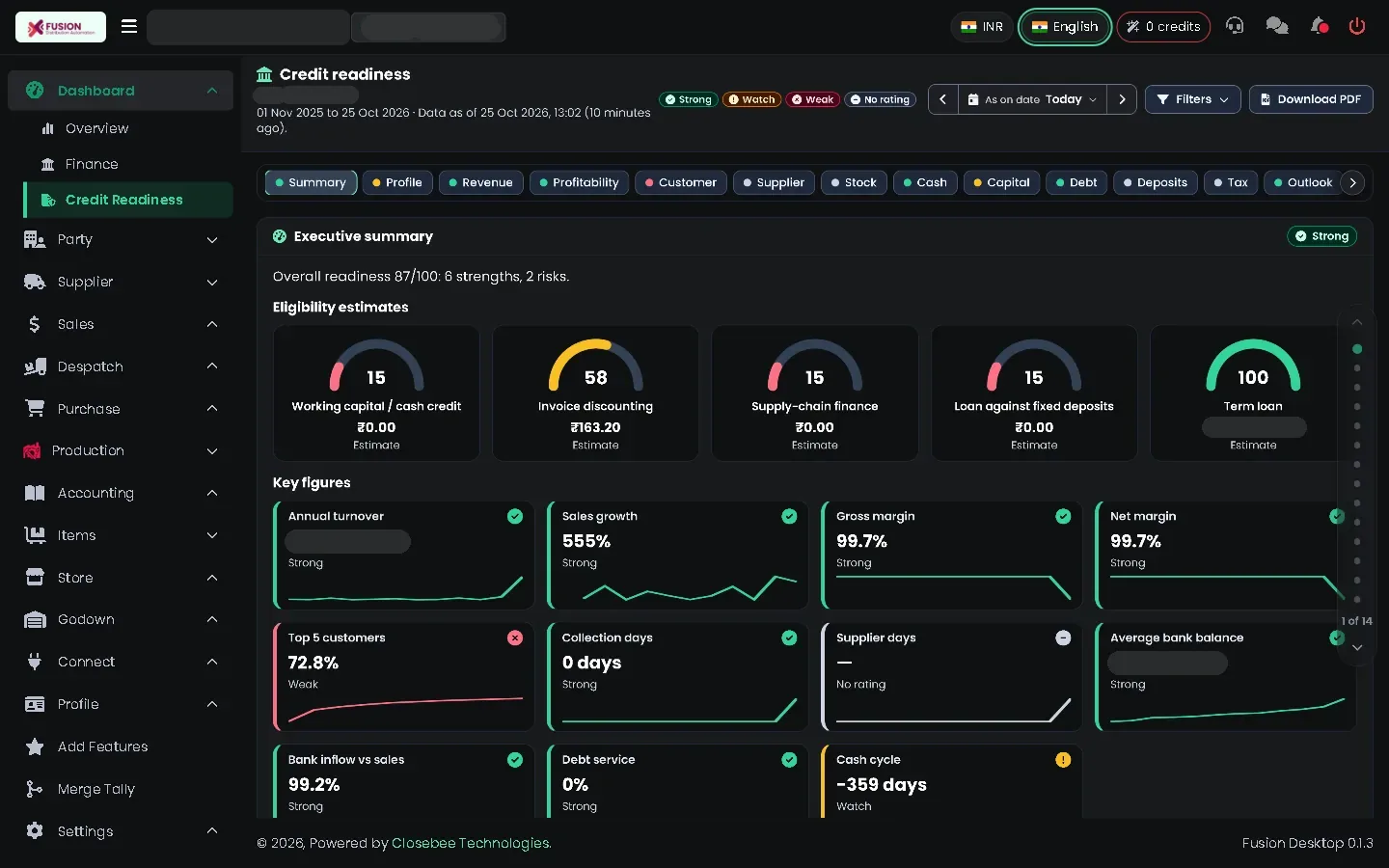Click the Merge Tally branch icon

pyautogui.click(x=35, y=789)
